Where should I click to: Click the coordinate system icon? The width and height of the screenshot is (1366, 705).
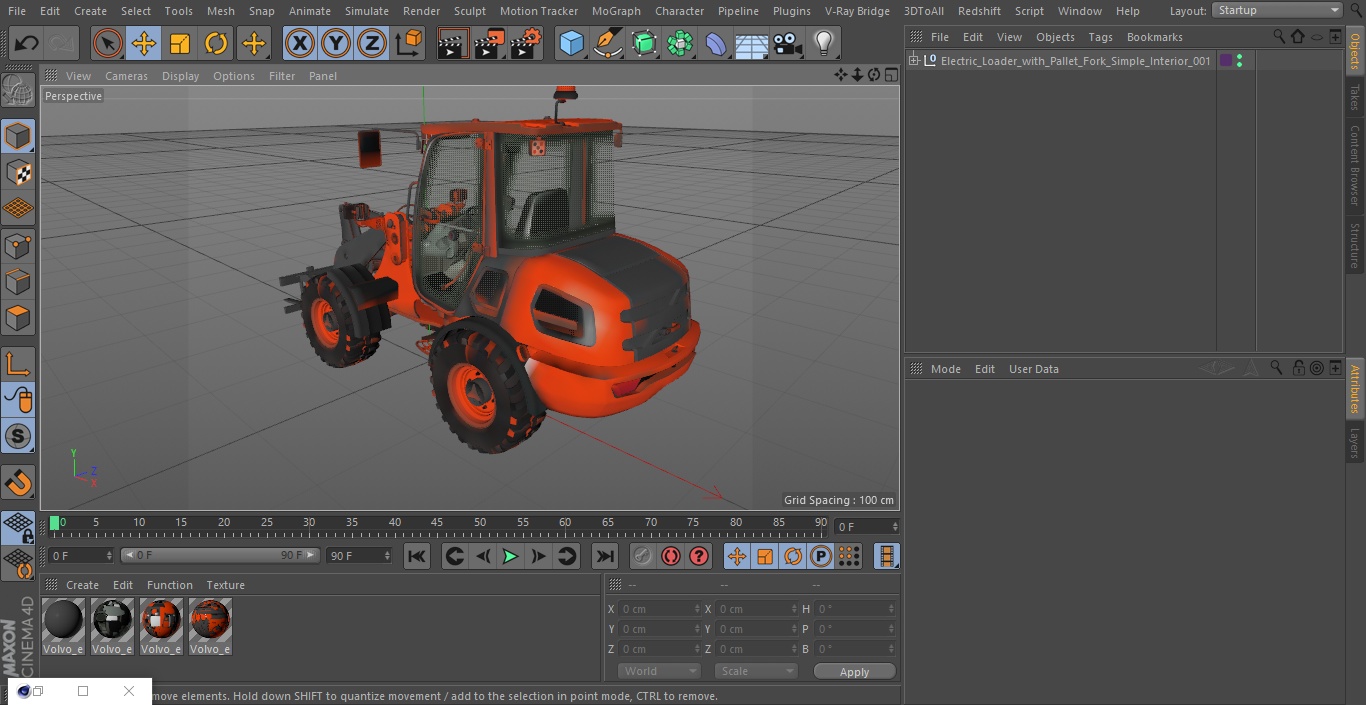click(x=409, y=43)
